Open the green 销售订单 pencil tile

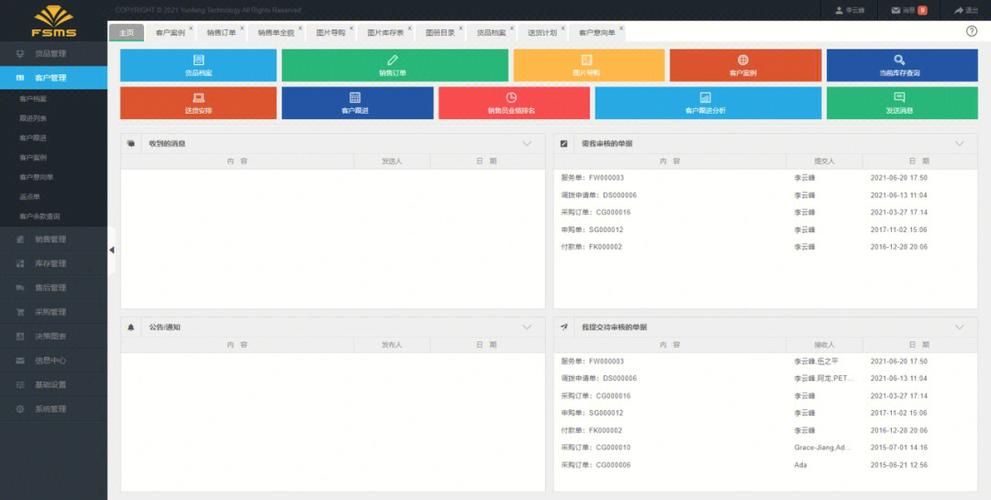(x=395, y=66)
